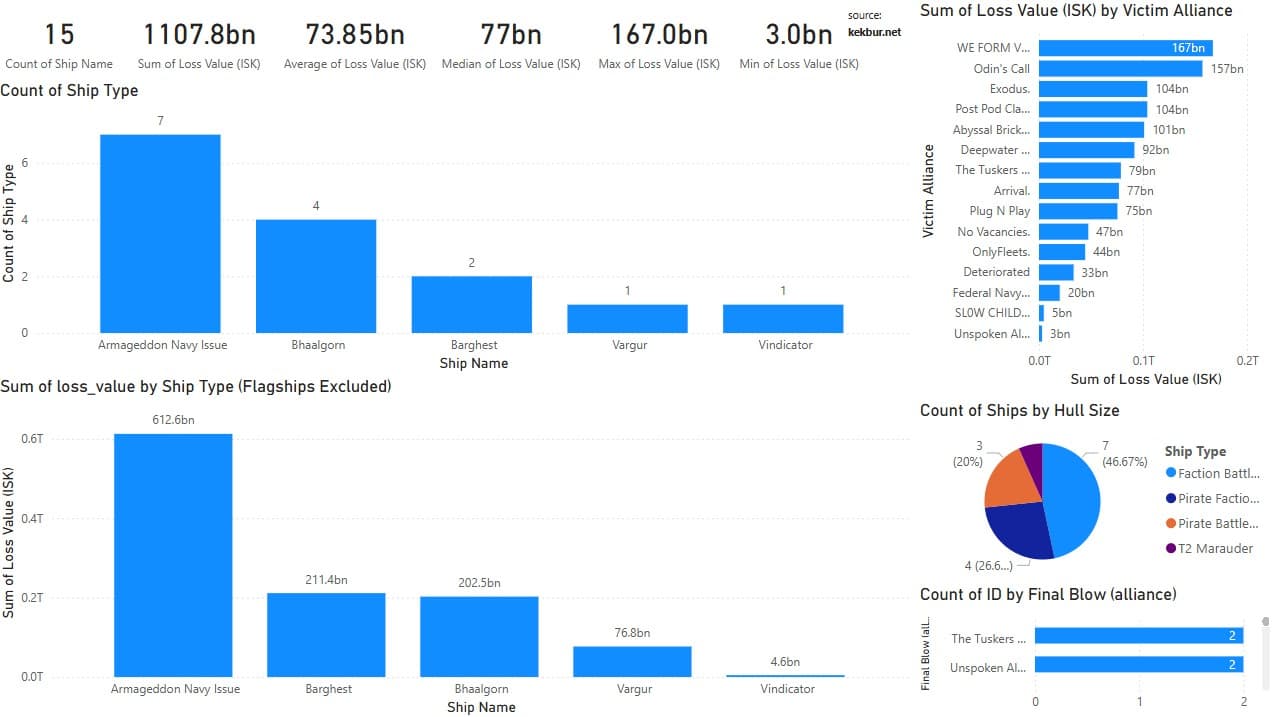Select the WE FORM V... 167bn bar
The image size is (1274, 717).
click(x=1125, y=48)
